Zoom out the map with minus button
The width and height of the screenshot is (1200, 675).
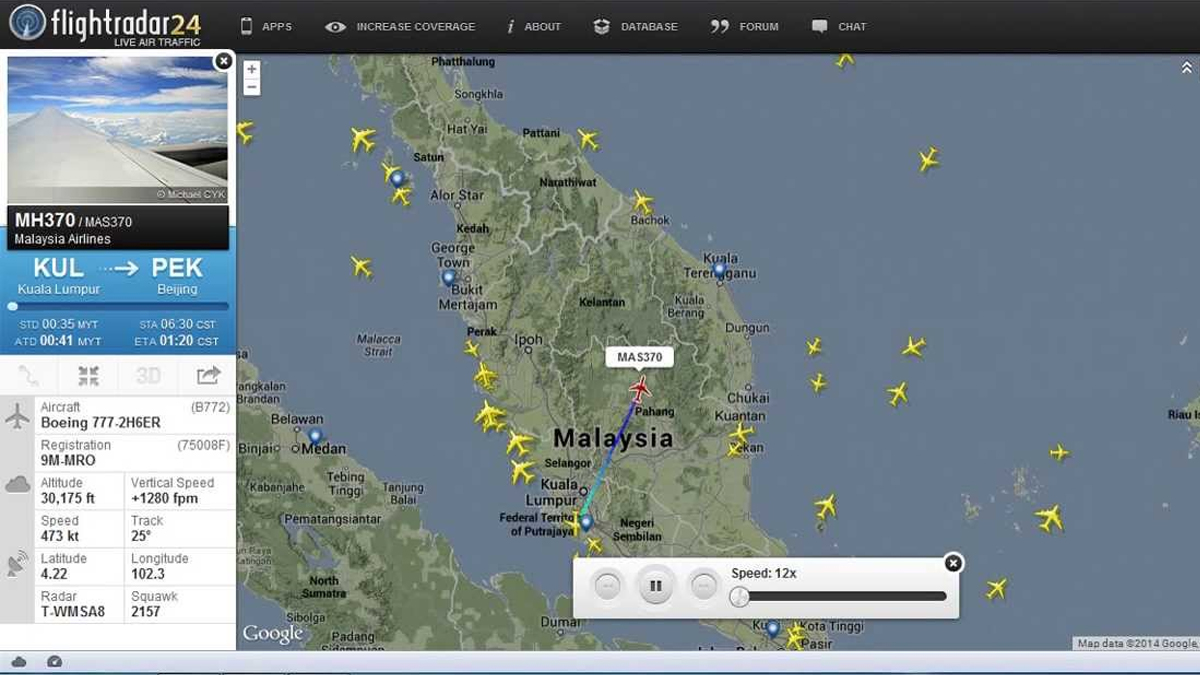(x=252, y=87)
